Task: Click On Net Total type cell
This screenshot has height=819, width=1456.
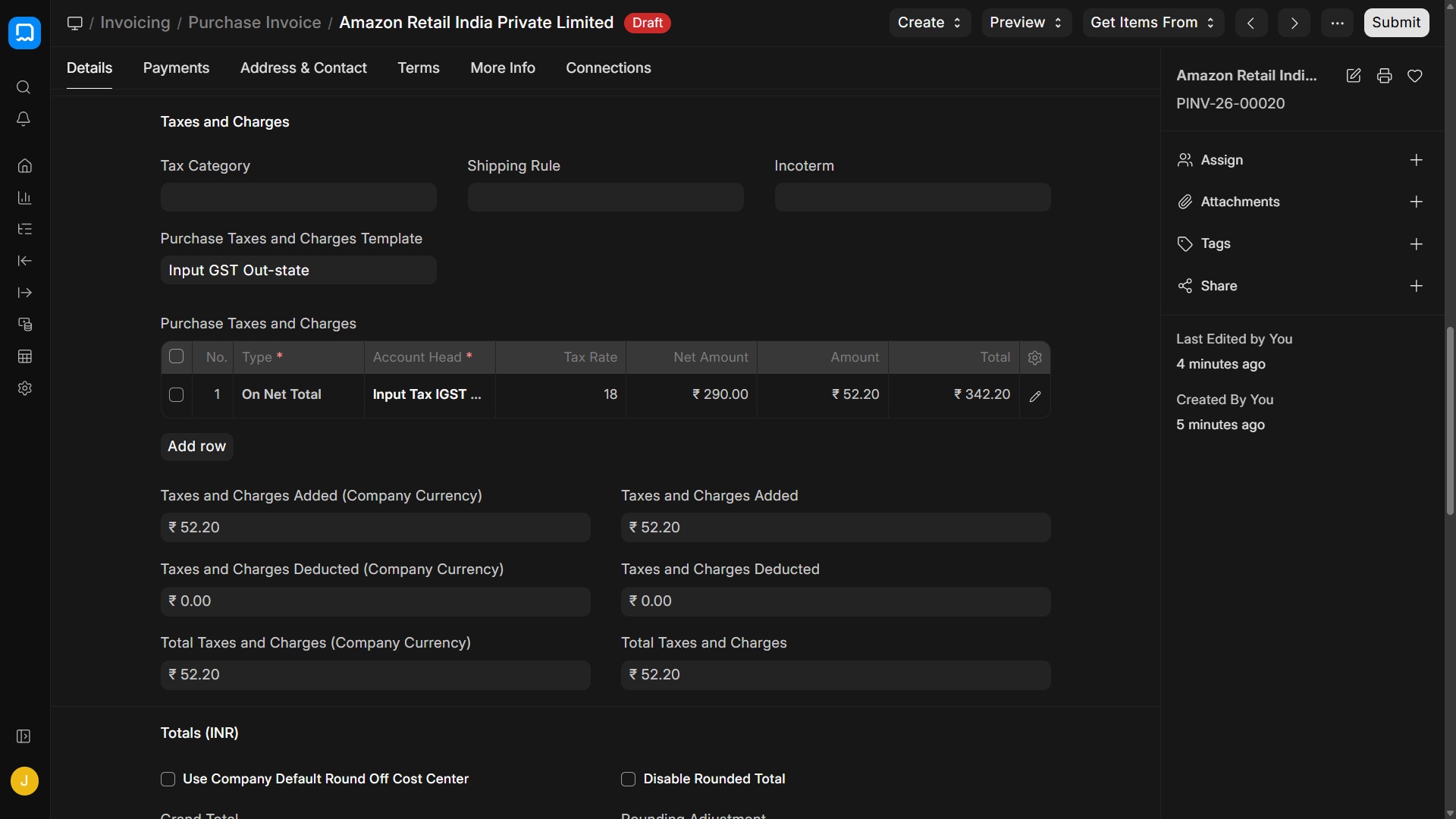Action: click(x=300, y=395)
